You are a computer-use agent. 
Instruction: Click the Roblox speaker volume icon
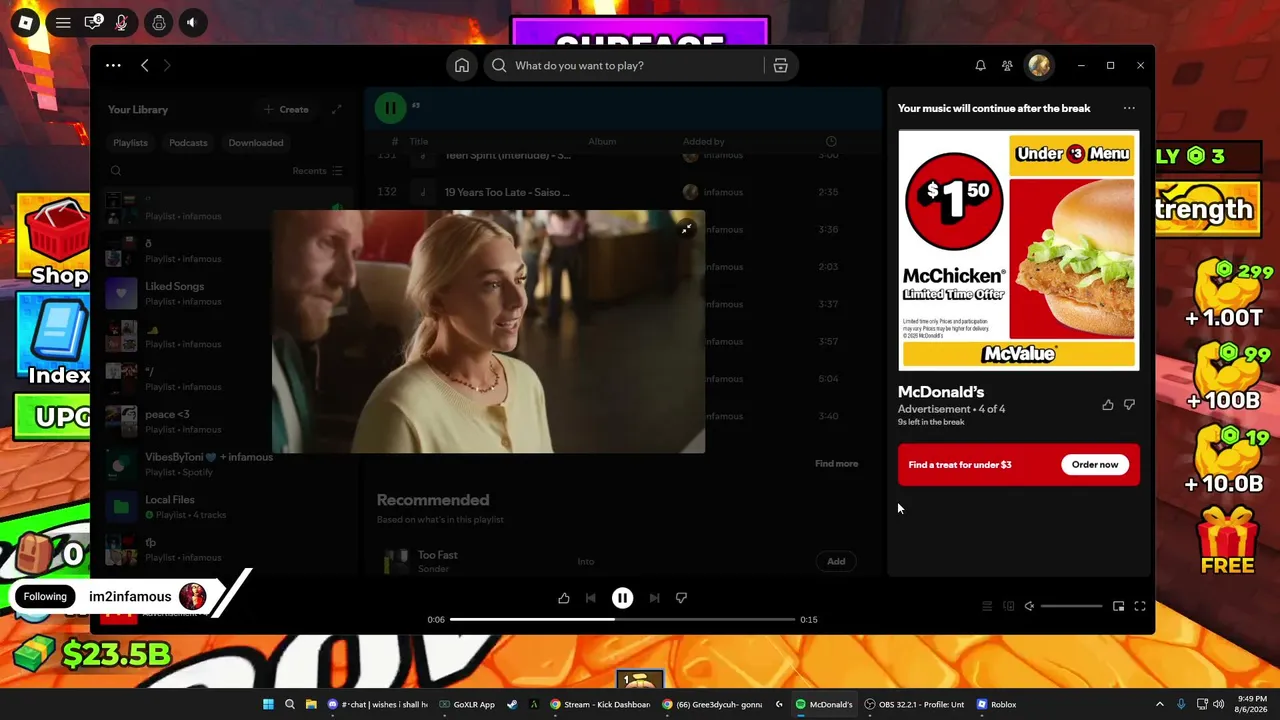(x=192, y=22)
